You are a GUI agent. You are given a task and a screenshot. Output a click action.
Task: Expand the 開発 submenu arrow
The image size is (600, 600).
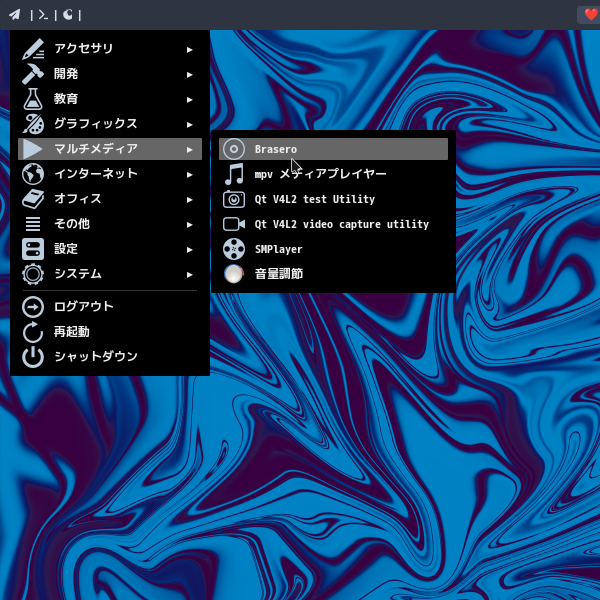coord(189,75)
